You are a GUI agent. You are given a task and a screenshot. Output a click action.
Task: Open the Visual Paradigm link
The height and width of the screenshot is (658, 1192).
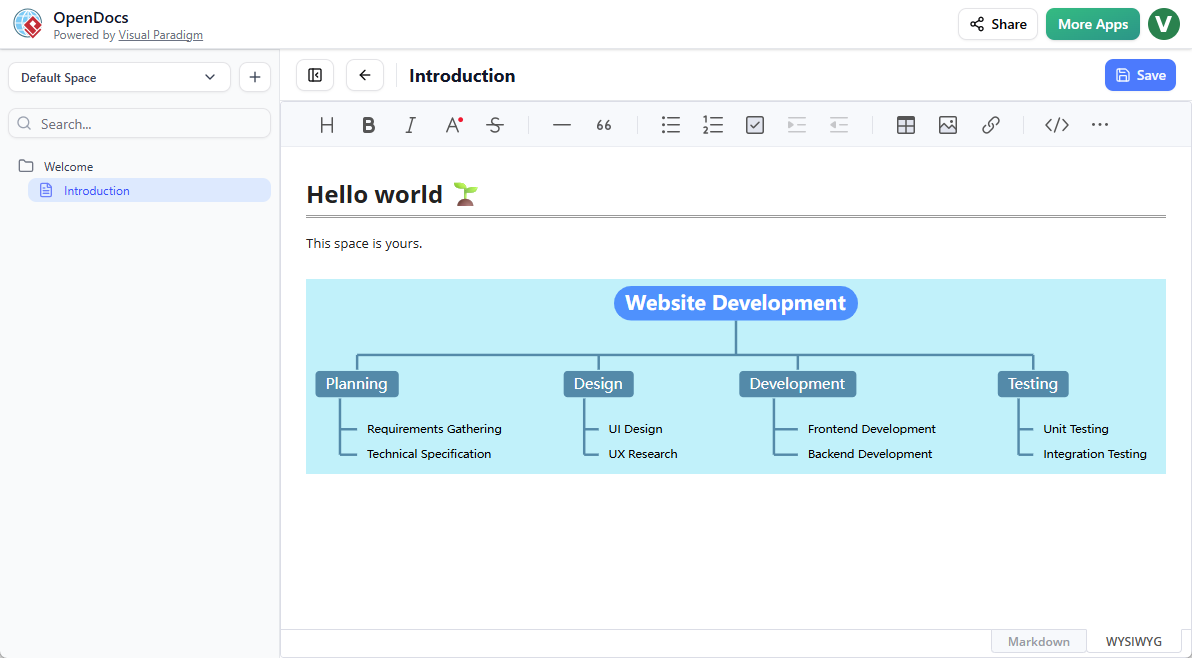click(160, 34)
